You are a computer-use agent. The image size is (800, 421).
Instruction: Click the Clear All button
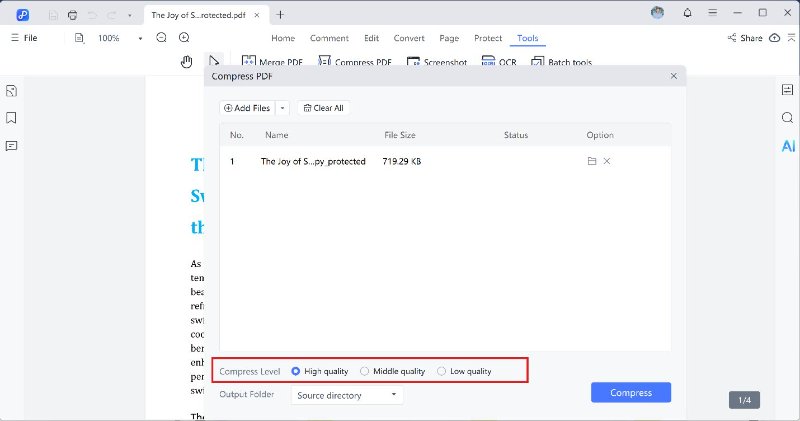323,108
